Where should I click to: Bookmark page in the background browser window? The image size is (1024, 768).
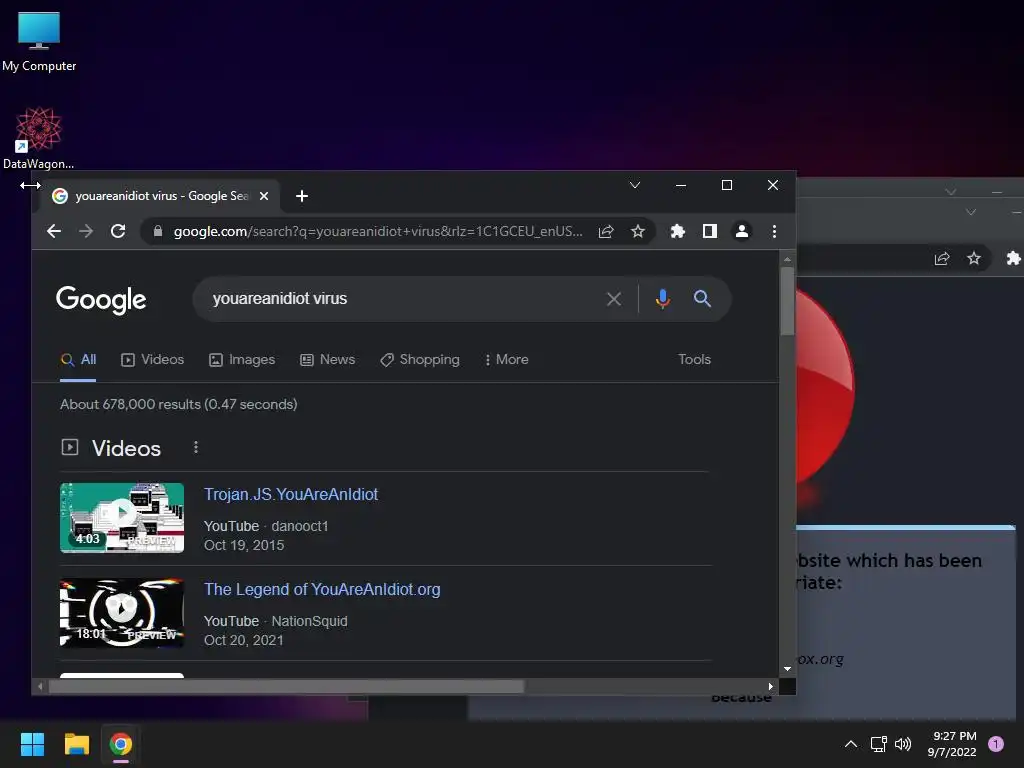[974, 259]
